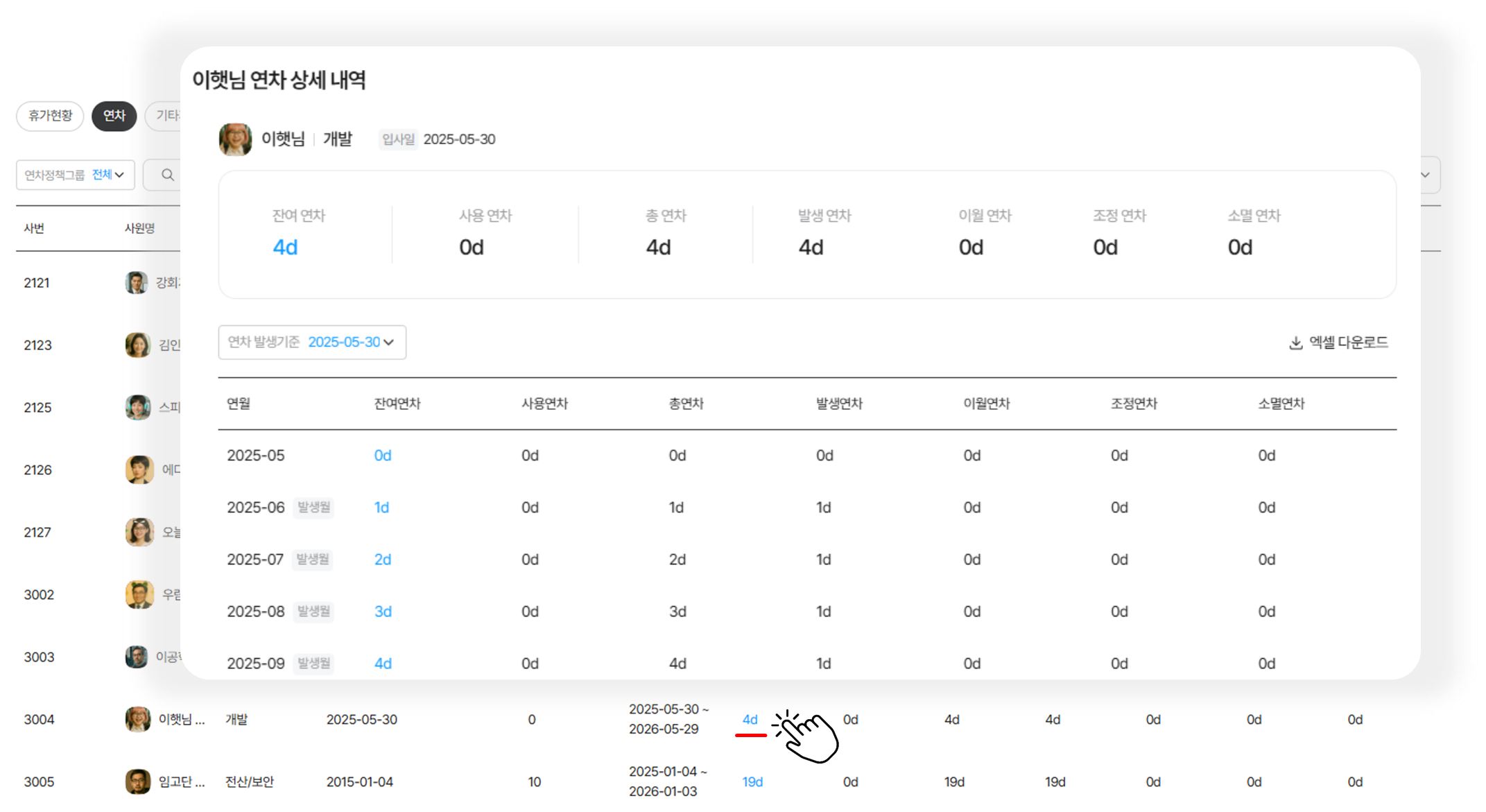
Task: Click avatar of employee 3005 임고단
Action: (137, 782)
